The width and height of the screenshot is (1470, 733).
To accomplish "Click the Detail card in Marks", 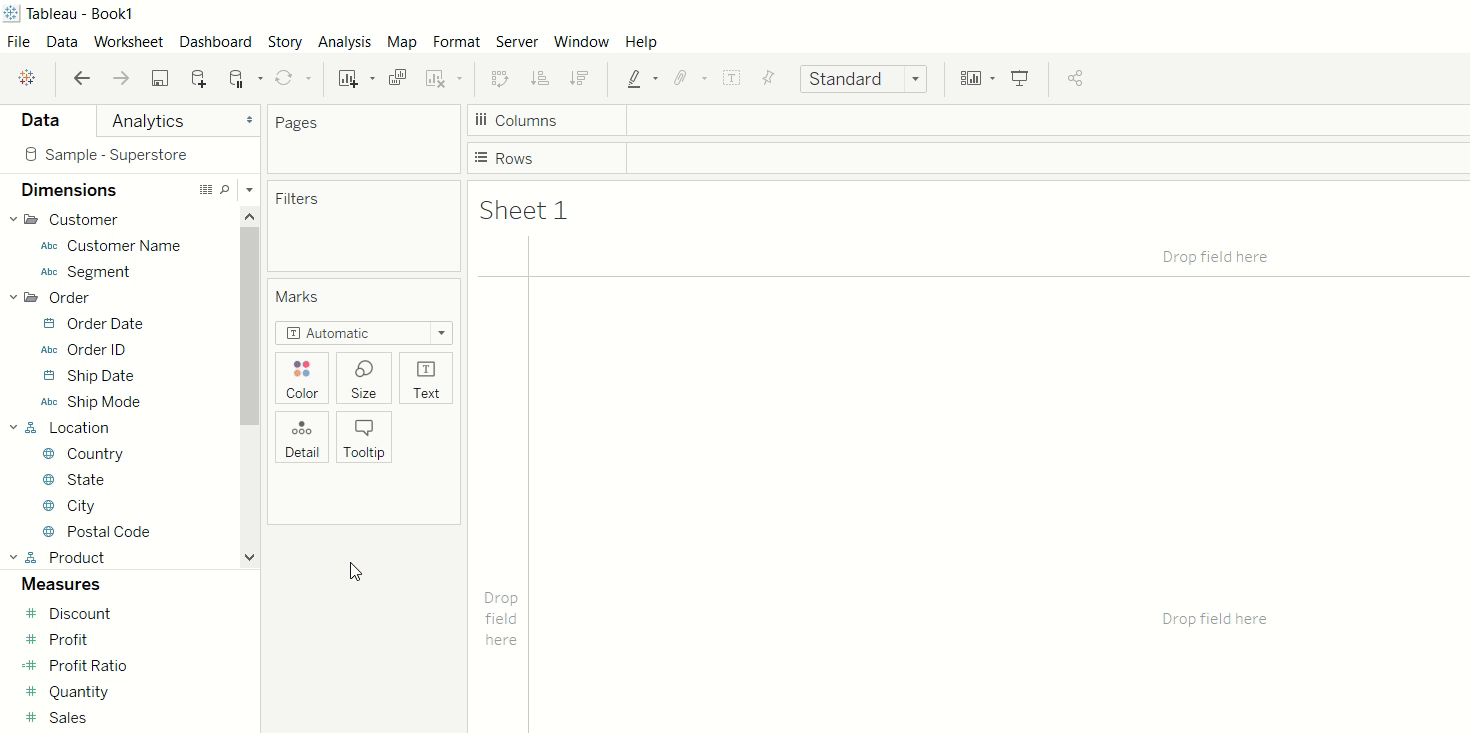I will pos(302,437).
